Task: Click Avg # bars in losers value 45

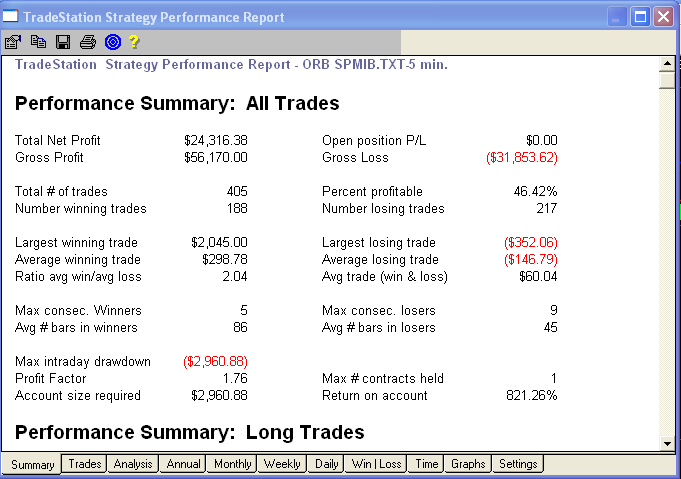Action: [550, 327]
